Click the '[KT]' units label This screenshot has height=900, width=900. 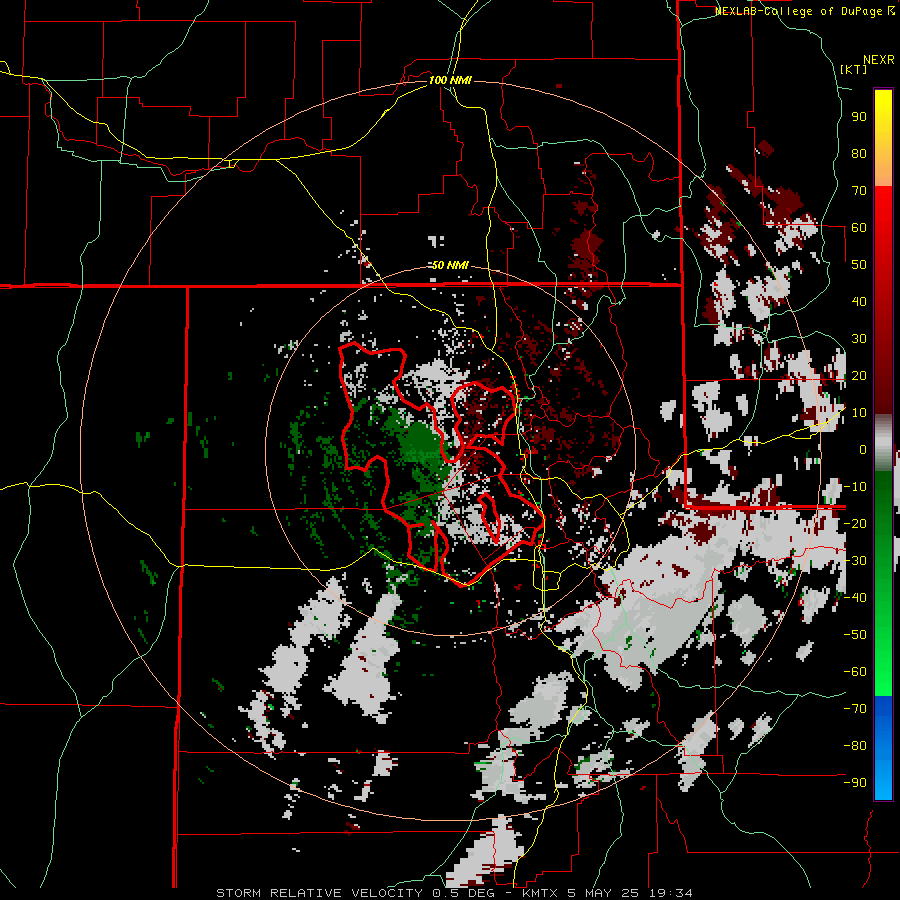[x=854, y=69]
